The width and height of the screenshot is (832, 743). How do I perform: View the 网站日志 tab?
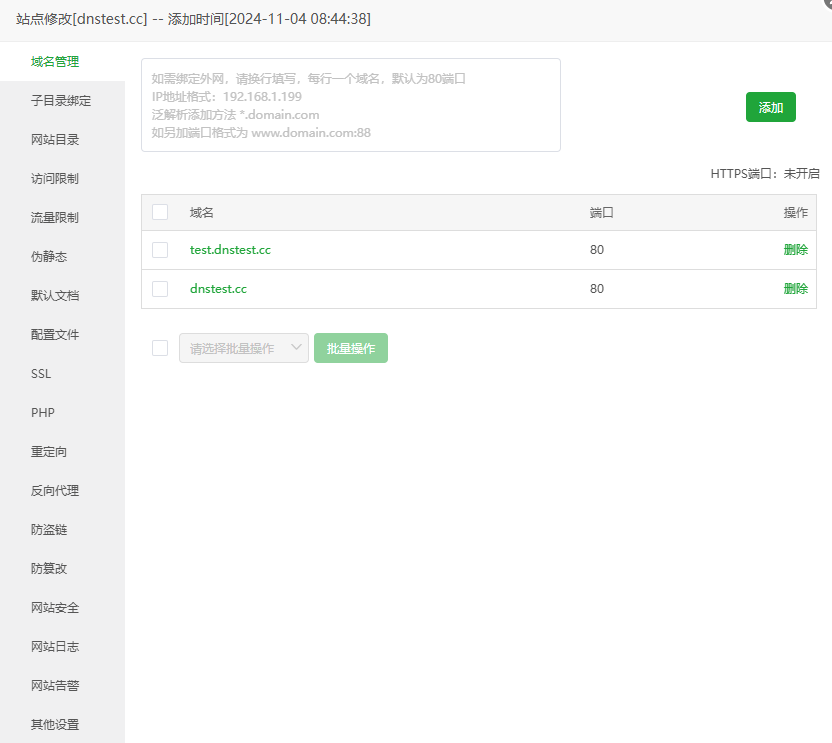55,647
